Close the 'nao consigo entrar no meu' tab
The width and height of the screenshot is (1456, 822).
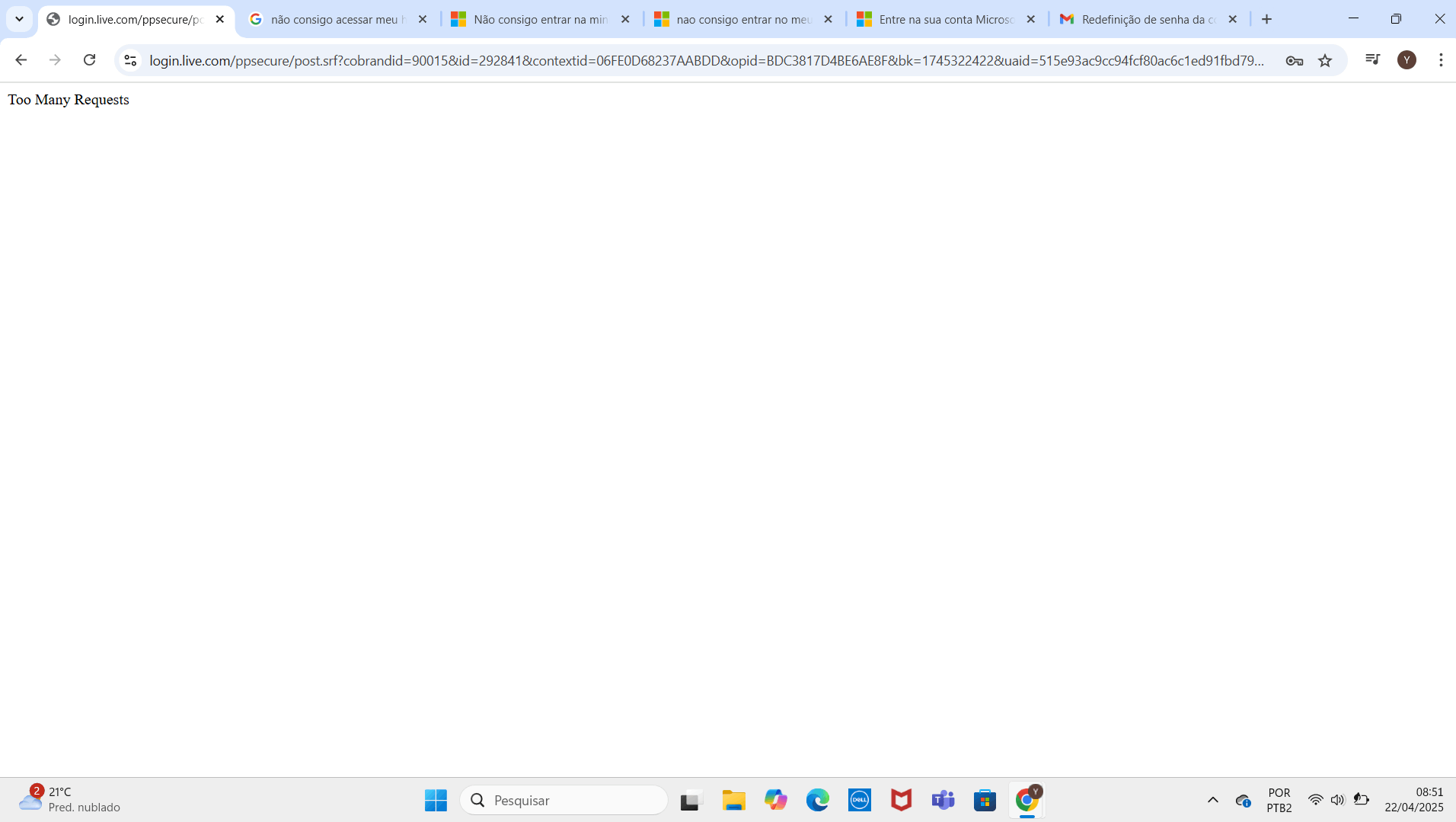coord(828,20)
